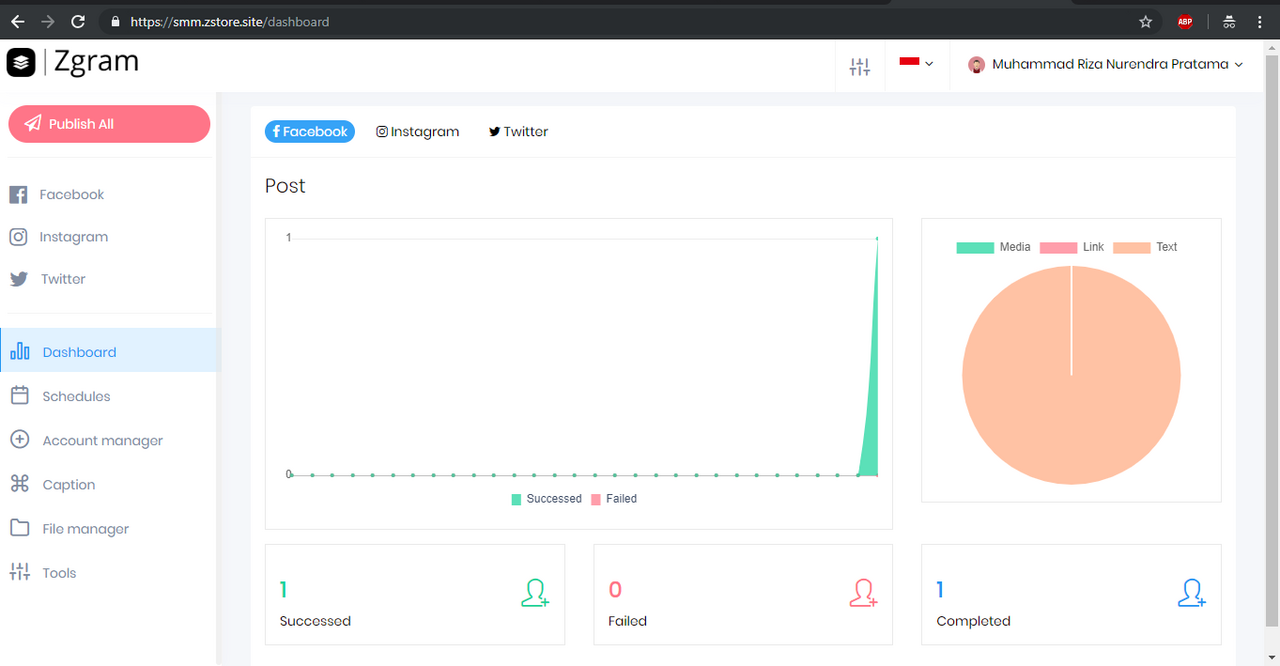Open the incognito profile icon
Screen dimensions: 1280x666
coord(1230,21)
